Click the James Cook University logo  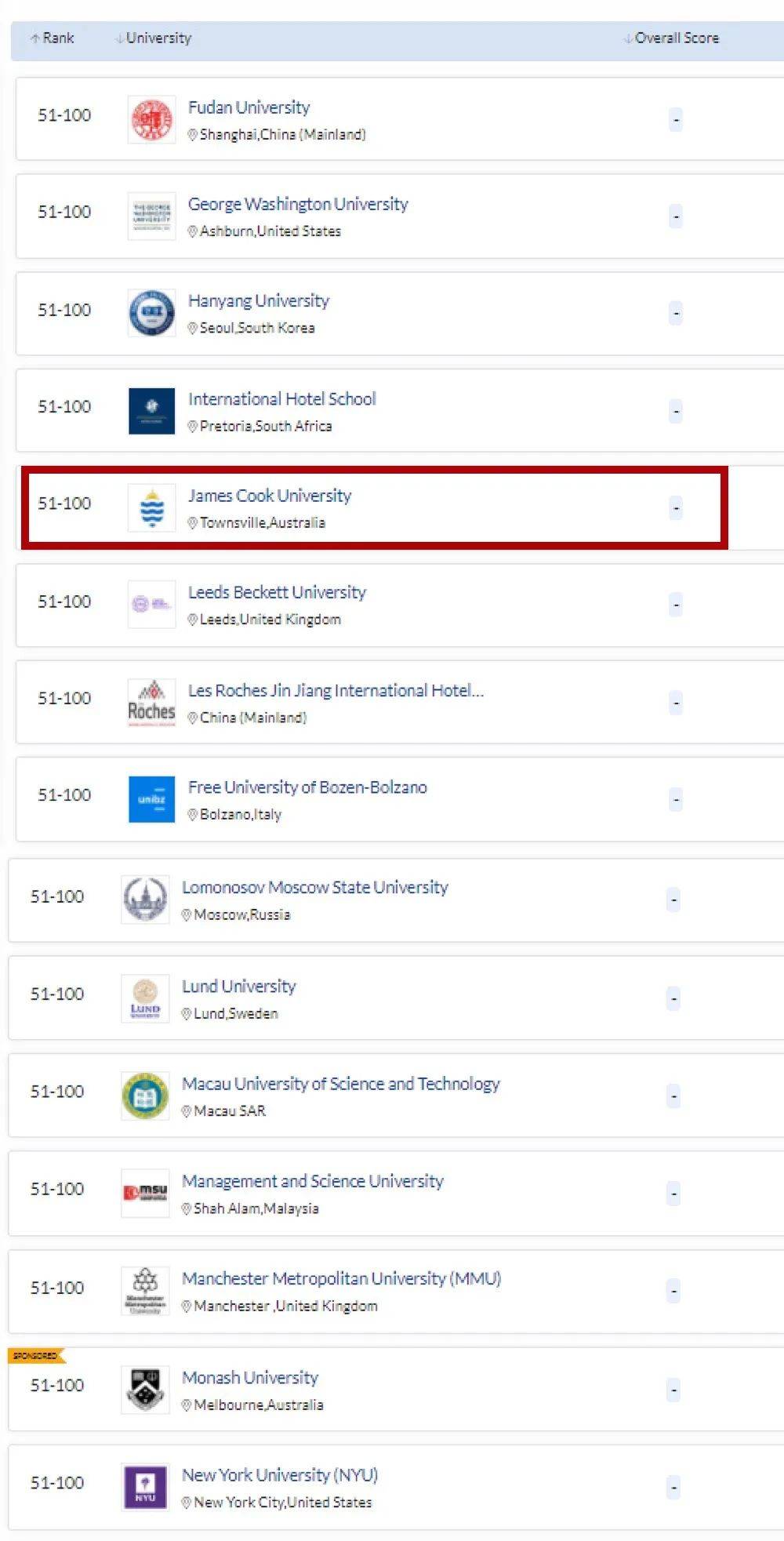coord(151,507)
